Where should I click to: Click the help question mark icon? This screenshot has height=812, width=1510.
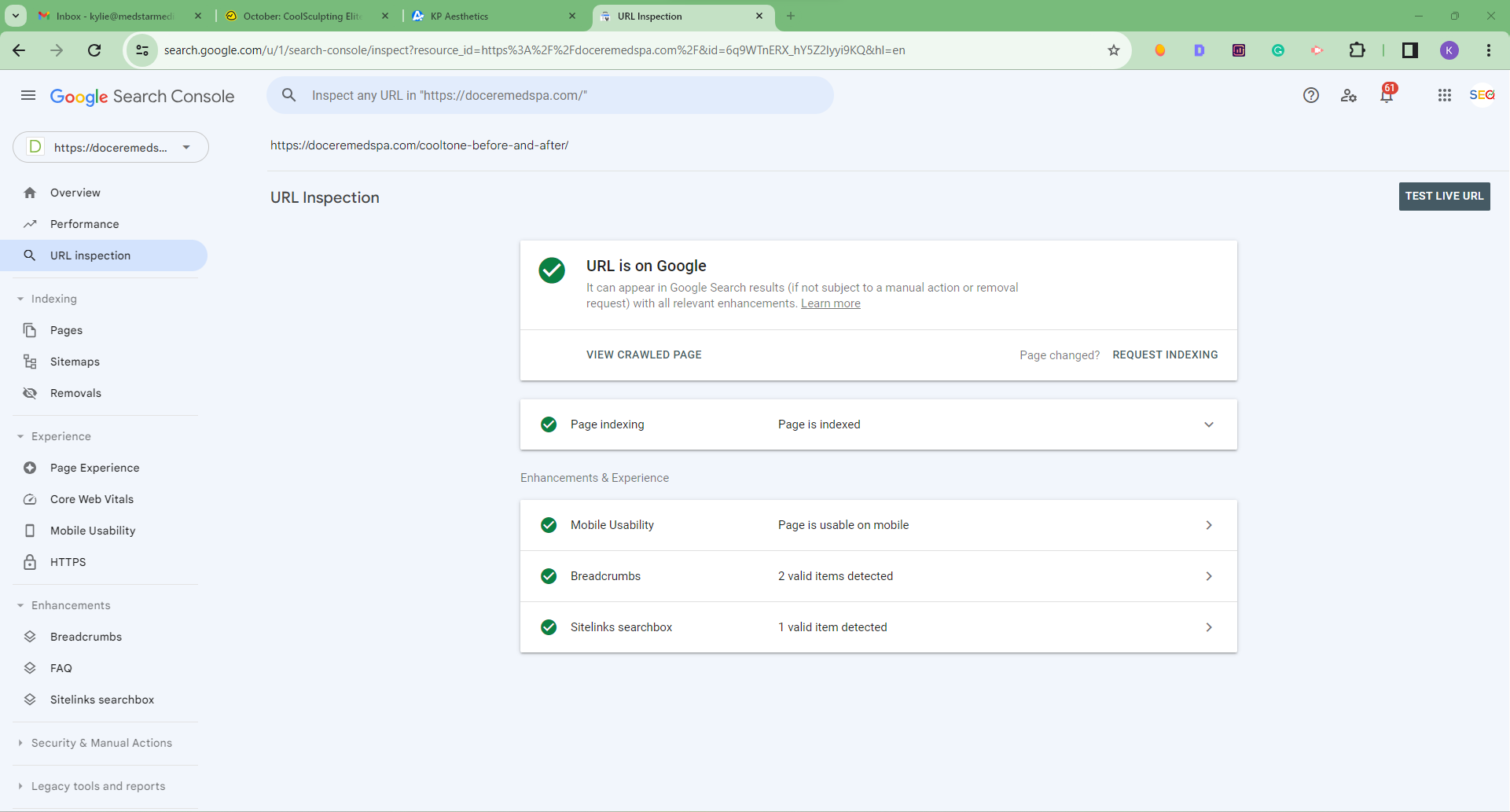click(x=1311, y=95)
